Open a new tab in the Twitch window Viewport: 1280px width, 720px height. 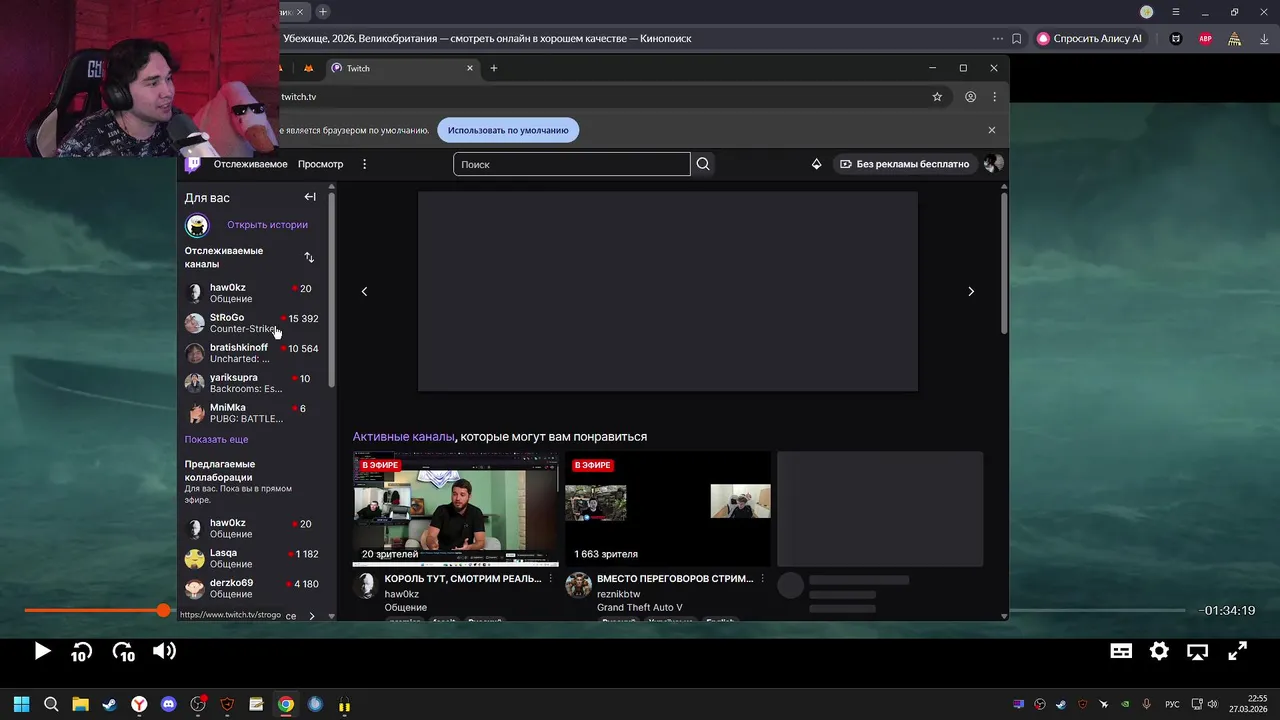[494, 68]
